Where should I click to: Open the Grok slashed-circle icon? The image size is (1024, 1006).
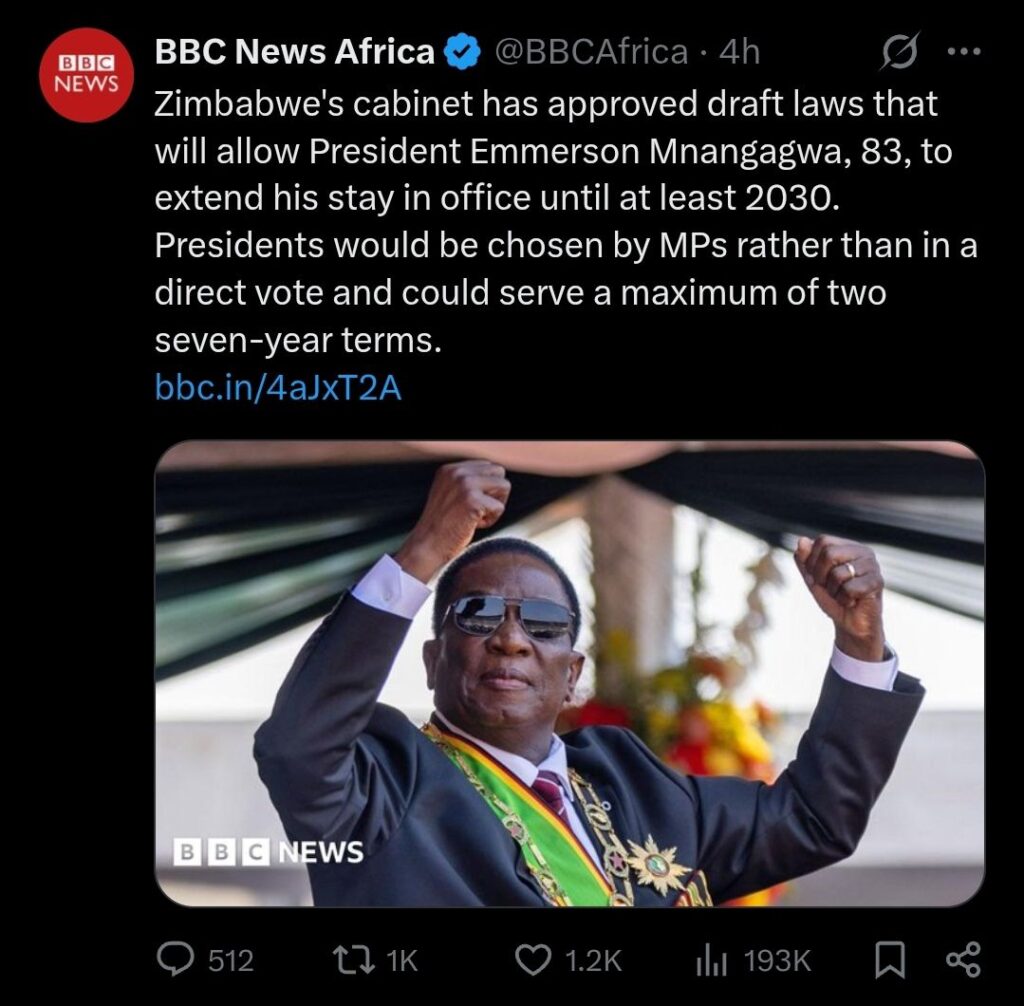(x=898, y=52)
